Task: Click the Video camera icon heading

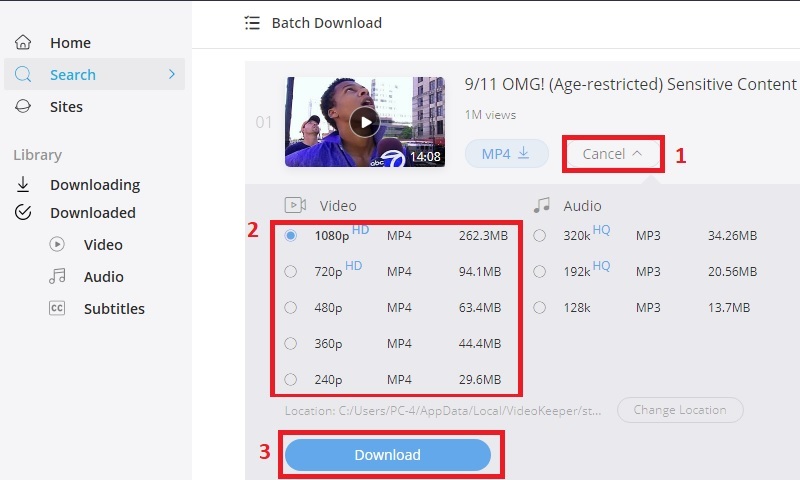Action: (x=295, y=205)
